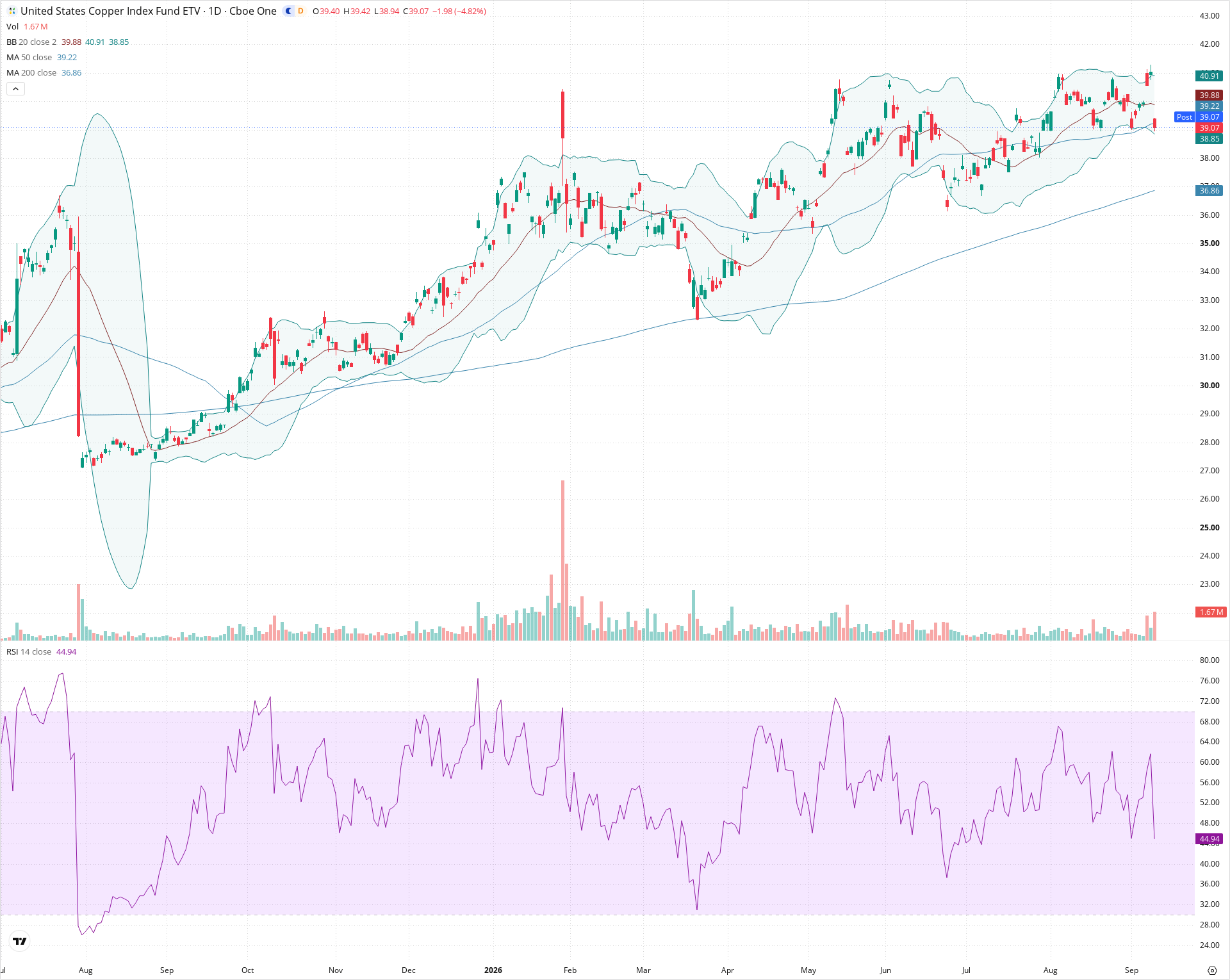The height and width of the screenshot is (980, 1230).
Task: Click the 80.00 level on the RSI axis
Action: click(1209, 660)
